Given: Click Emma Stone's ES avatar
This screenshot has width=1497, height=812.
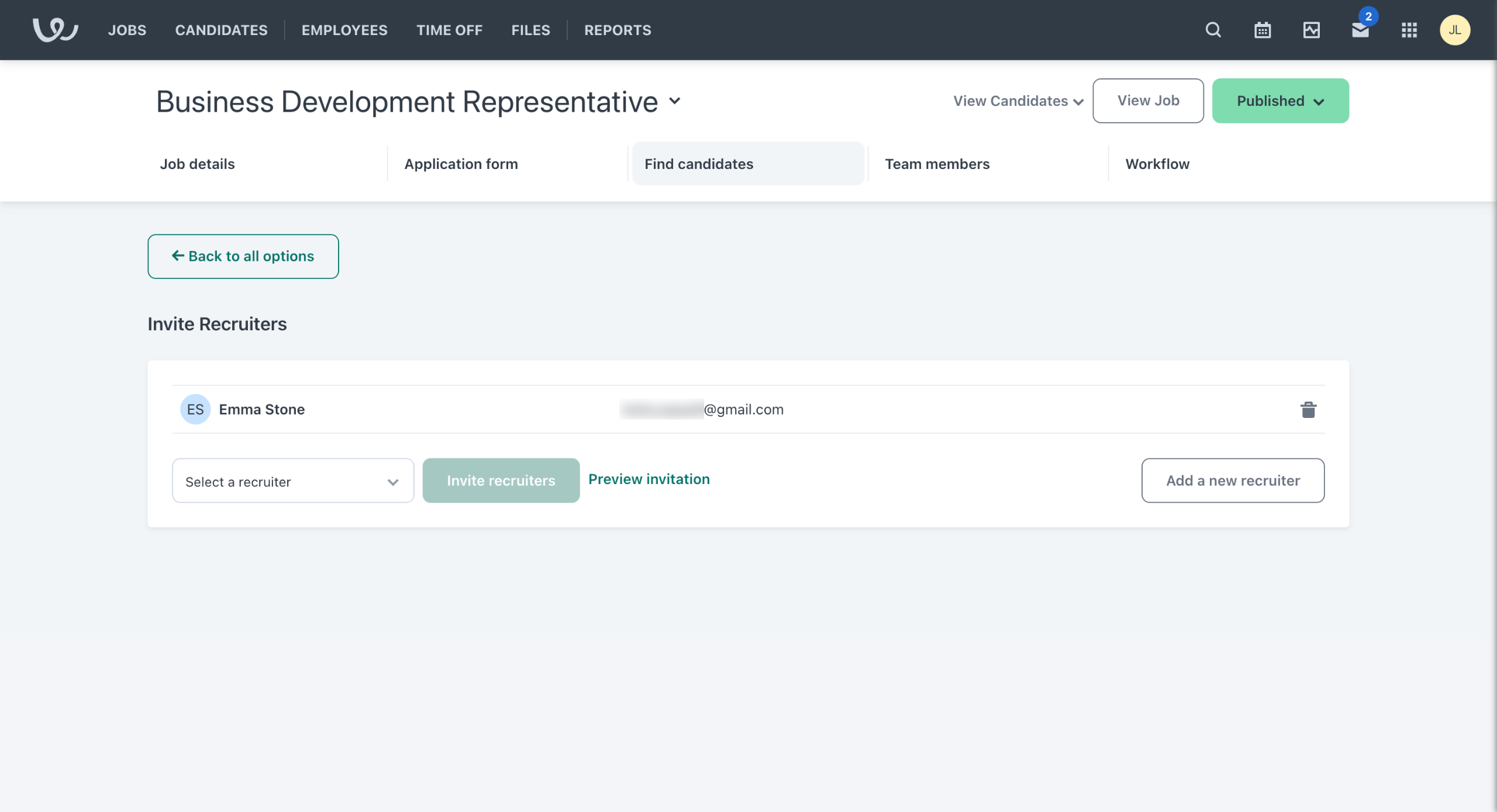Looking at the screenshot, I should 195,409.
